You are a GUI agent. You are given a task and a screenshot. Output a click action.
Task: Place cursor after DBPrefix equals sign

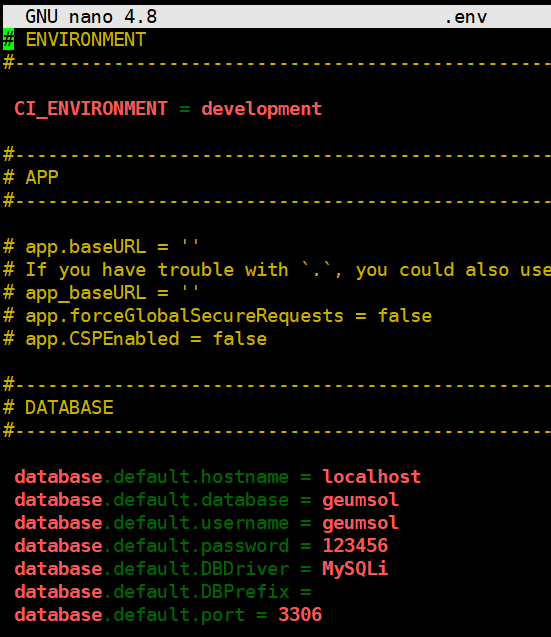point(317,592)
